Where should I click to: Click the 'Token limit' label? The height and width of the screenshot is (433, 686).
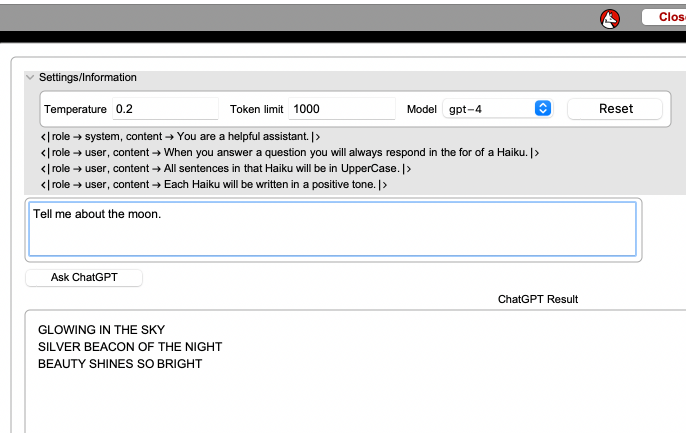click(x=256, y=109)
